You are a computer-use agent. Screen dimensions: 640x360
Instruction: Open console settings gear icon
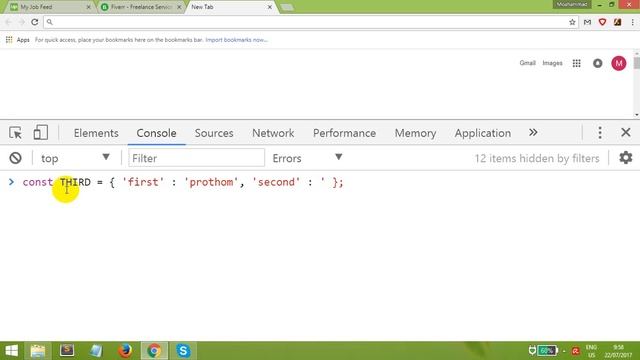point(625,158)
